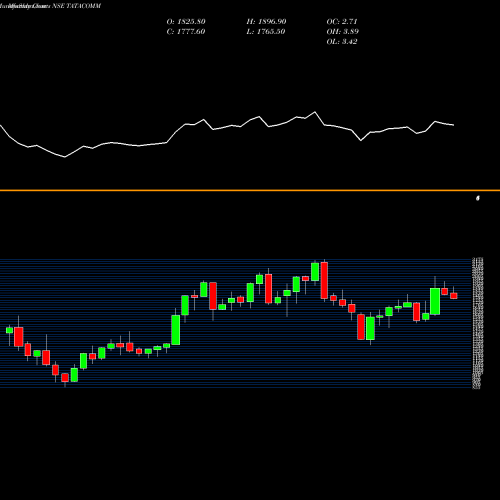Image resolution: width=500 pixels, height=500 pixels.
Task: Click the high price value H: 1896.90
Action: [266, 22]
